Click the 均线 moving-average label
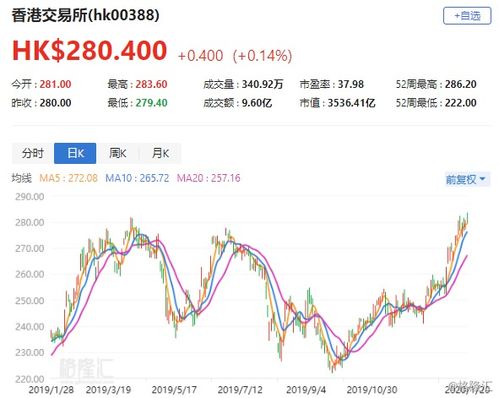The height and width of the screenshot is (398, 499). tap(22, 178)
